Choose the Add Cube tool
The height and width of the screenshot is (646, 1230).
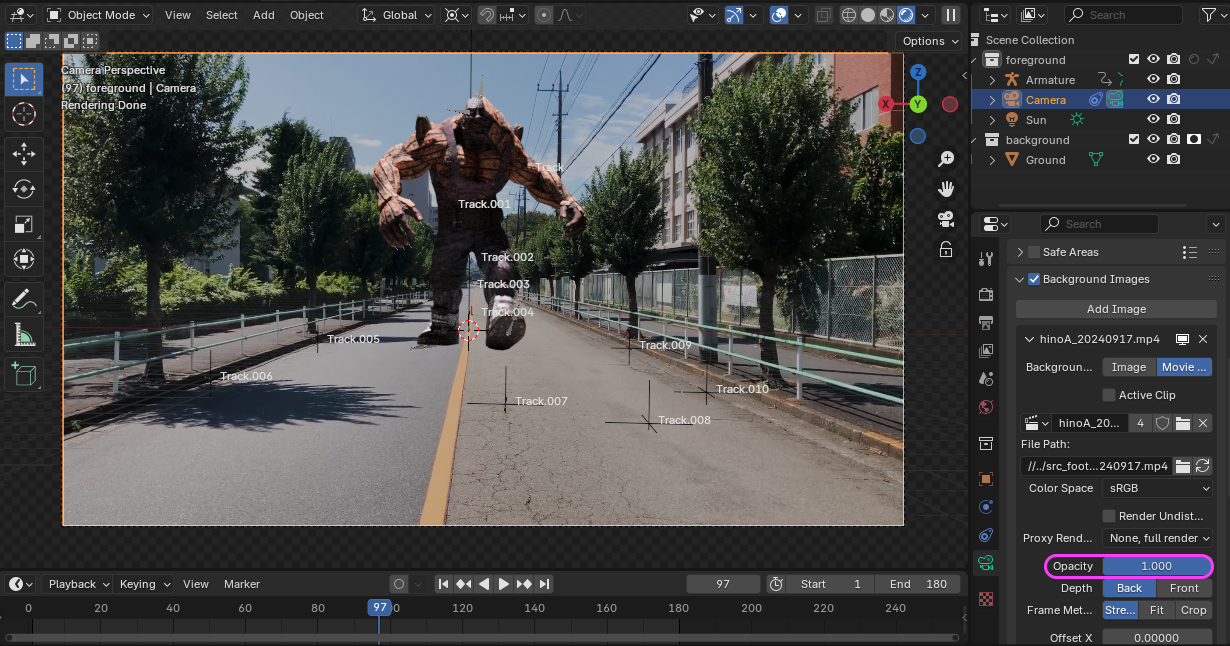(x=24, y=374)
